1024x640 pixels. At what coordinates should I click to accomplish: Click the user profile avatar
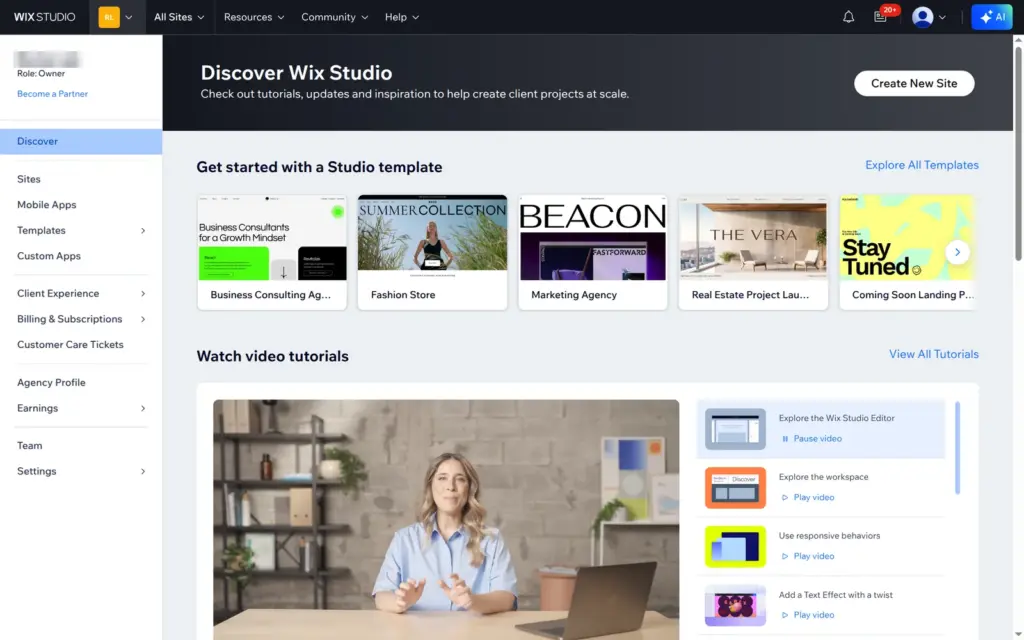click(x=922, y=17)
